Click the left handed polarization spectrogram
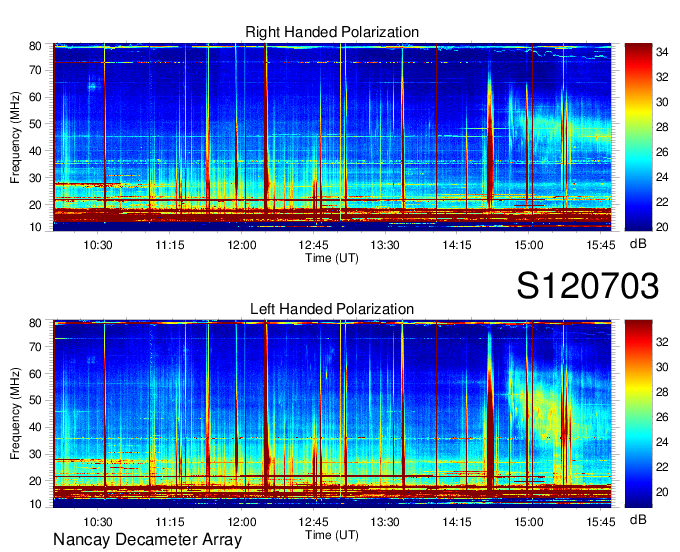This screenshot has height=552, width=680. (332, 414)
